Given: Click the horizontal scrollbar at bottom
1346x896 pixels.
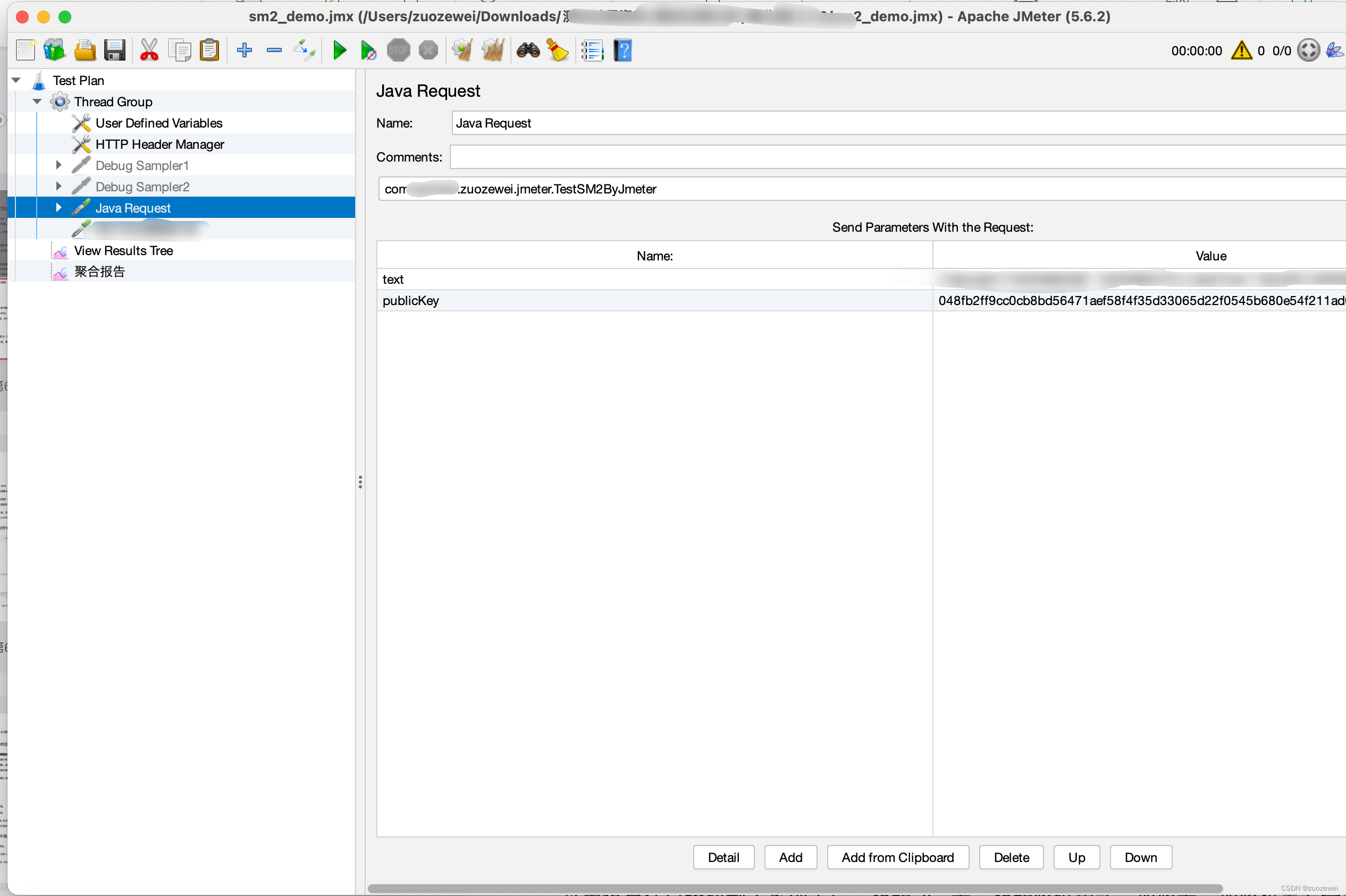Looking at the screenshot, I should 794,888.
